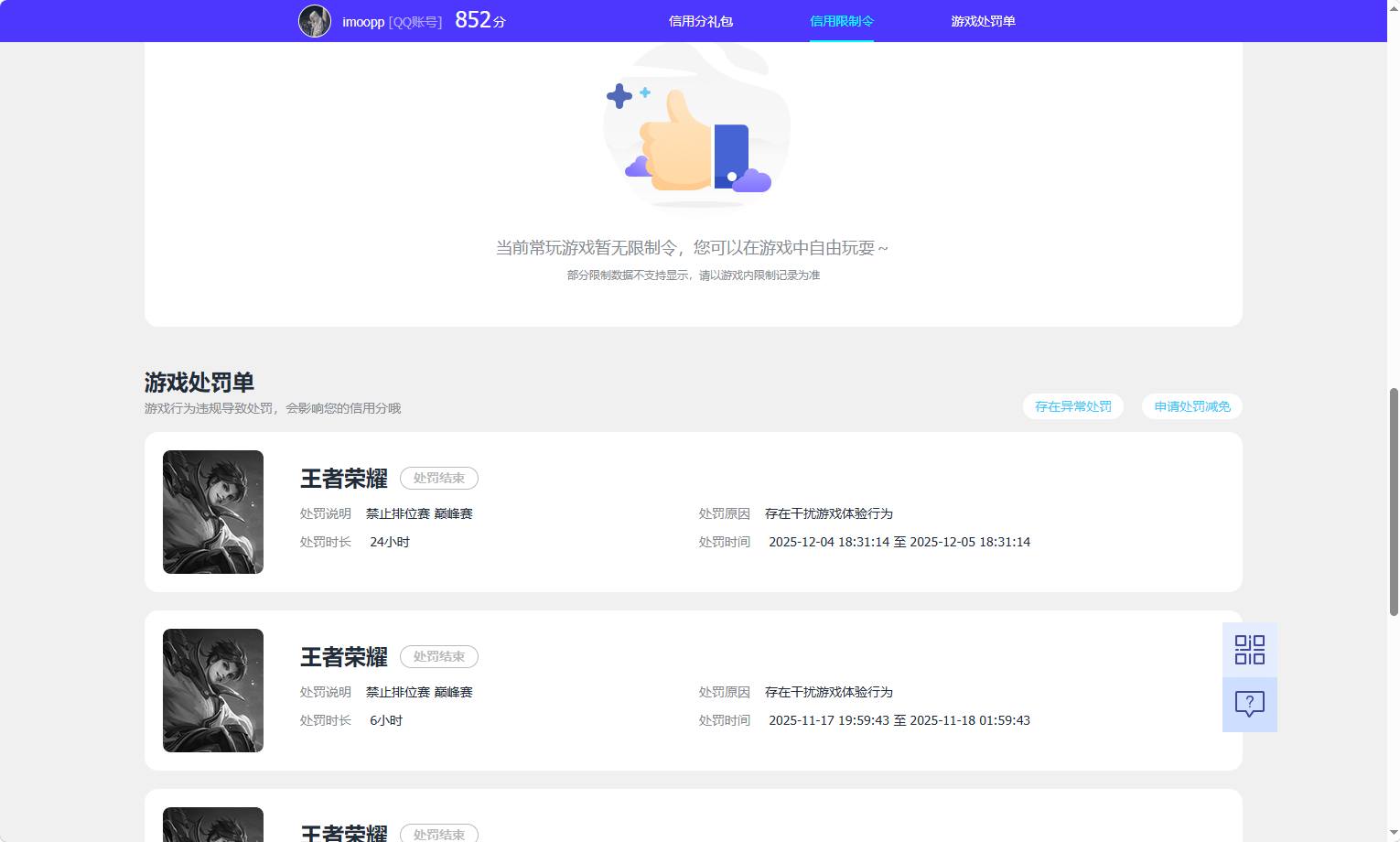Click 王者荣耀 title on 2025-11-17 penalty
The width and height of the screenshot is (1400, 842).
344,657
